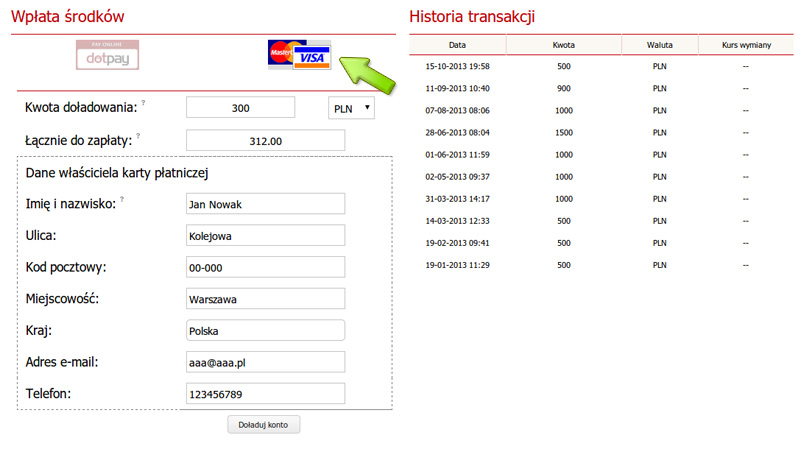800x449 pixels.
Task: Focus the Imię i nazwisko name field
Action: click(x=265, y=204)
